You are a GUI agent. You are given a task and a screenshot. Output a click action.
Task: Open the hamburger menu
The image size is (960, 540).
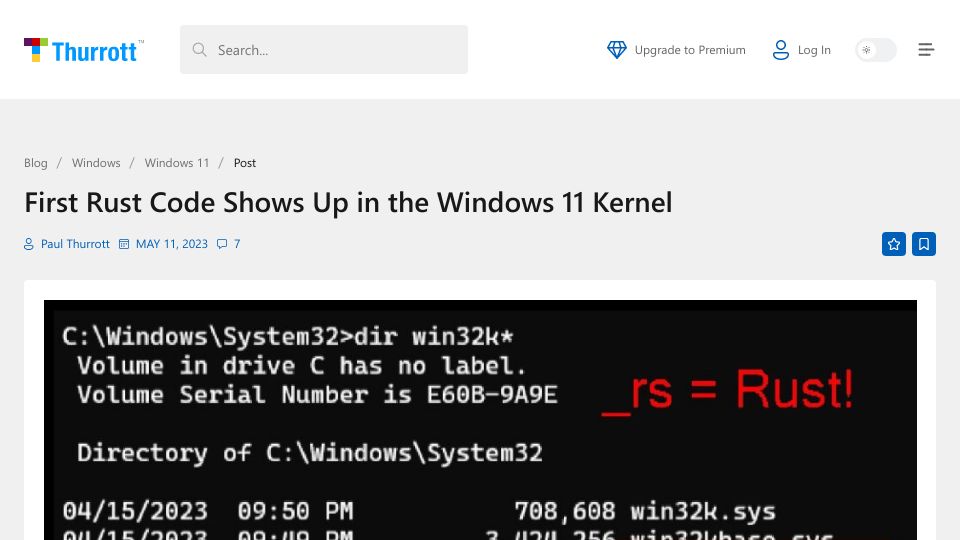coord(926,50)
